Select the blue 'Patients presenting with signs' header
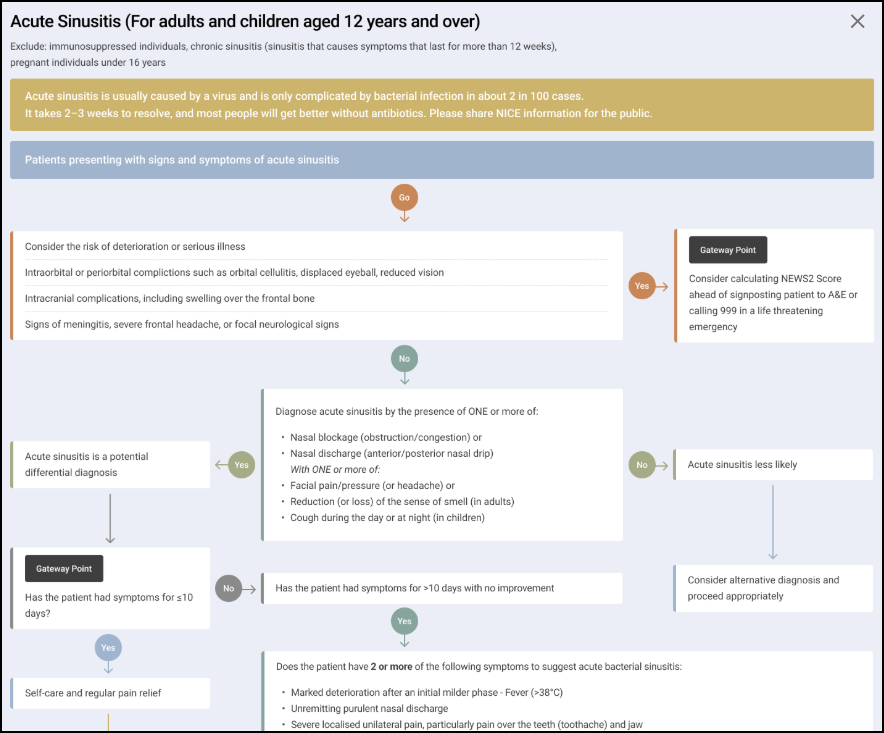This screenshot has width=884, height=733. [441, 160]
